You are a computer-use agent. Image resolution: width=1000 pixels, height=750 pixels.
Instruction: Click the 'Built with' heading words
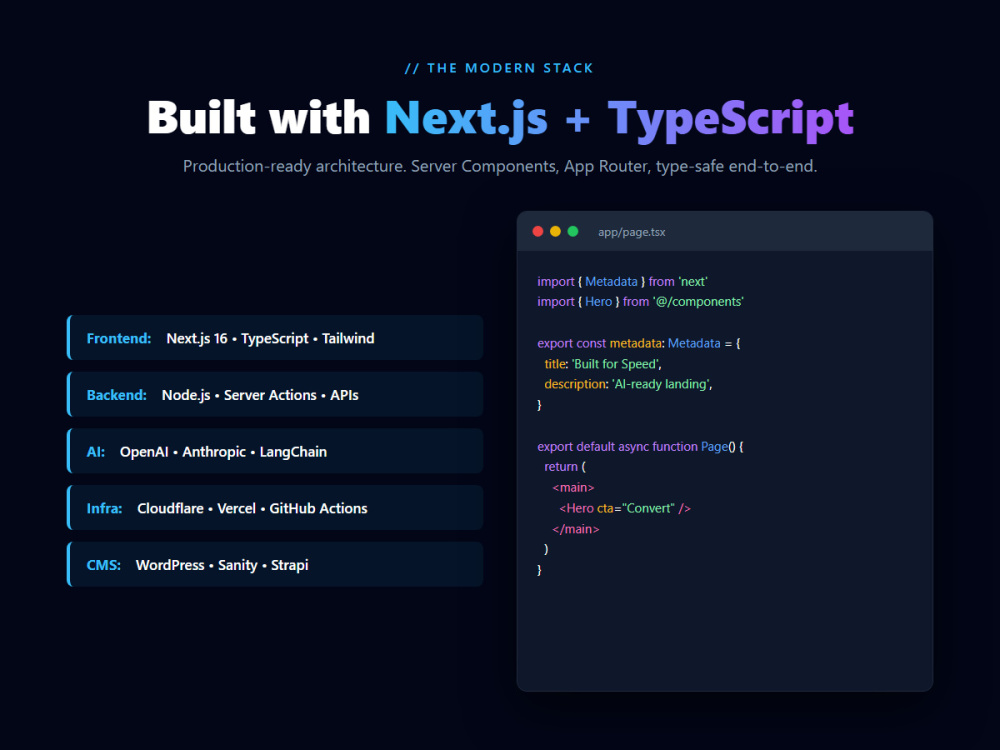click(258, 118)
